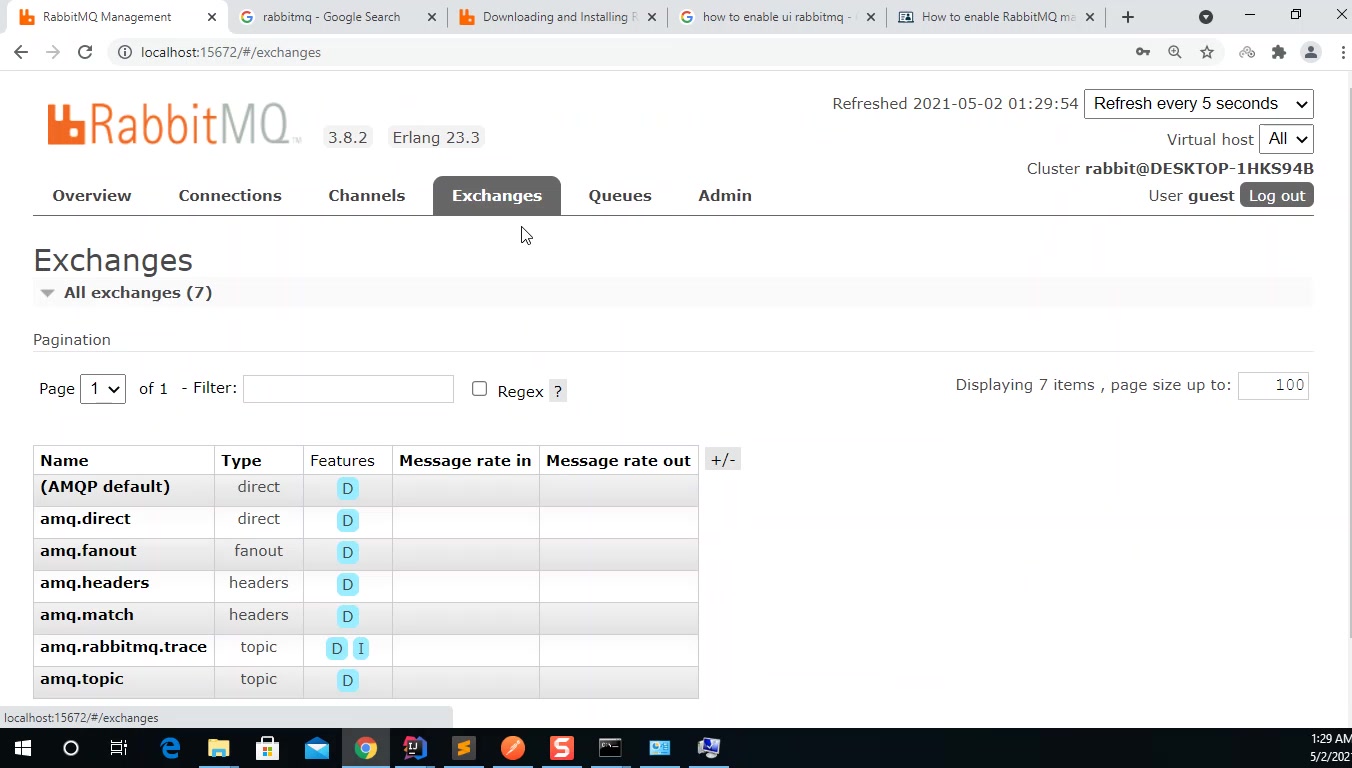Switch to the Connections tab
The width and height of the screenshot is (1352, 768).
[x=230, y=195]
